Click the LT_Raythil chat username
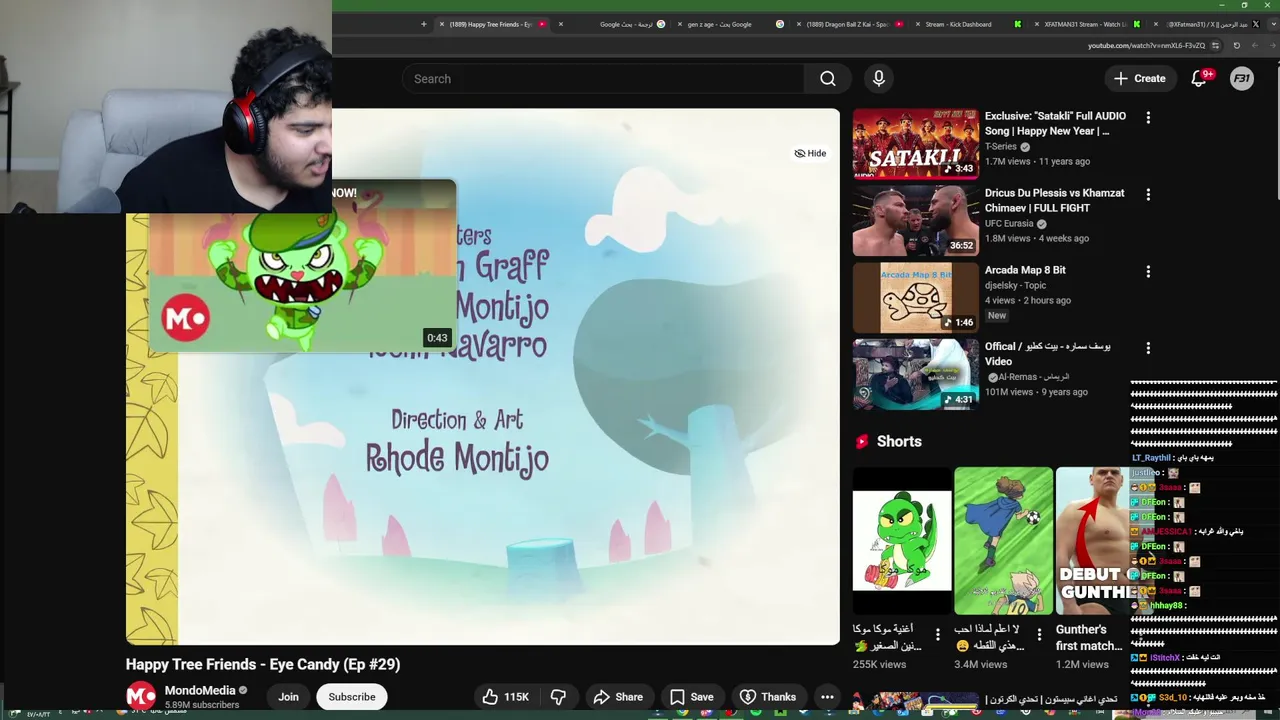The height and width of the screenshot is (720, 1280). click(x=1151, y=458)
